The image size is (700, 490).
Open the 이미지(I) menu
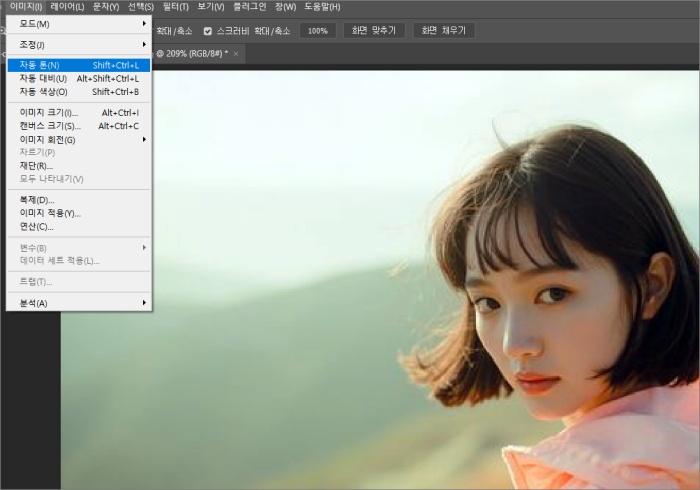[x=26, y=7]
